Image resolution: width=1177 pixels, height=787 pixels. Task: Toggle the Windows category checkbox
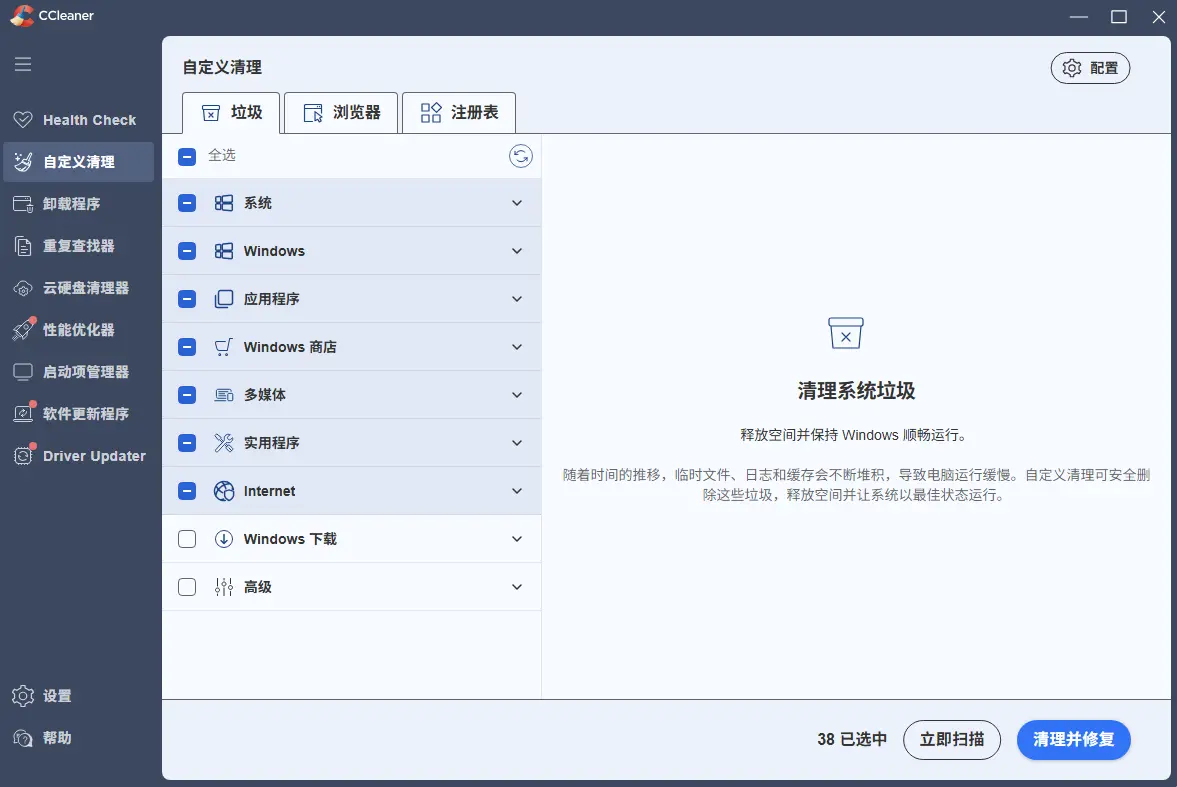tap(187, 251)
